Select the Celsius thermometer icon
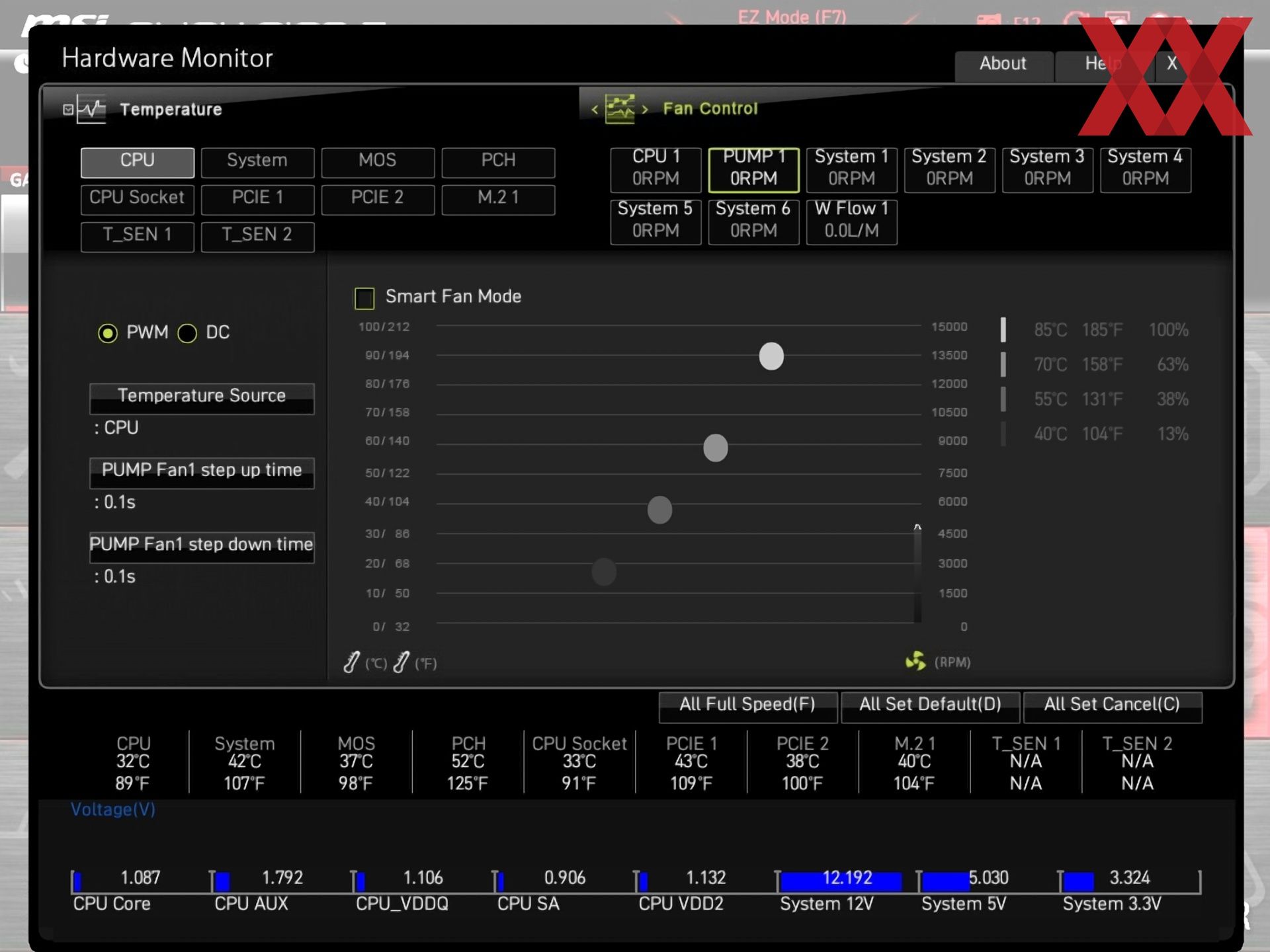Viewport: 1270px width, 952px height. (352, 662)
